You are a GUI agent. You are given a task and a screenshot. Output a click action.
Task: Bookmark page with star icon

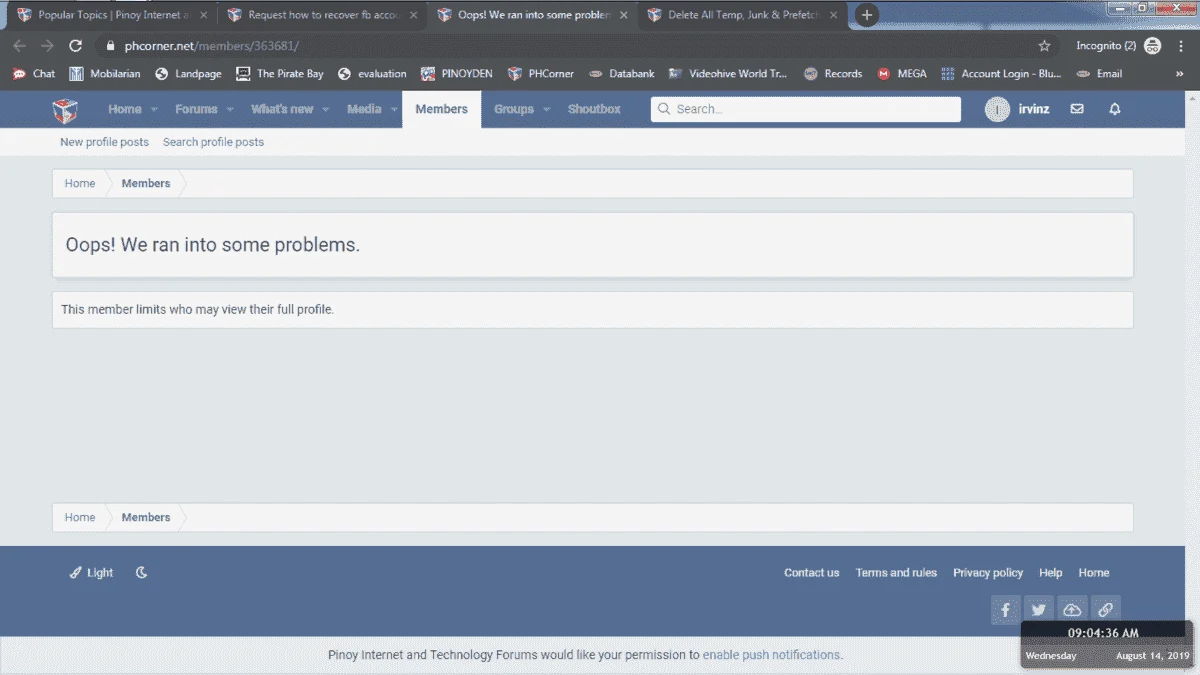(x=1044, y=46)
